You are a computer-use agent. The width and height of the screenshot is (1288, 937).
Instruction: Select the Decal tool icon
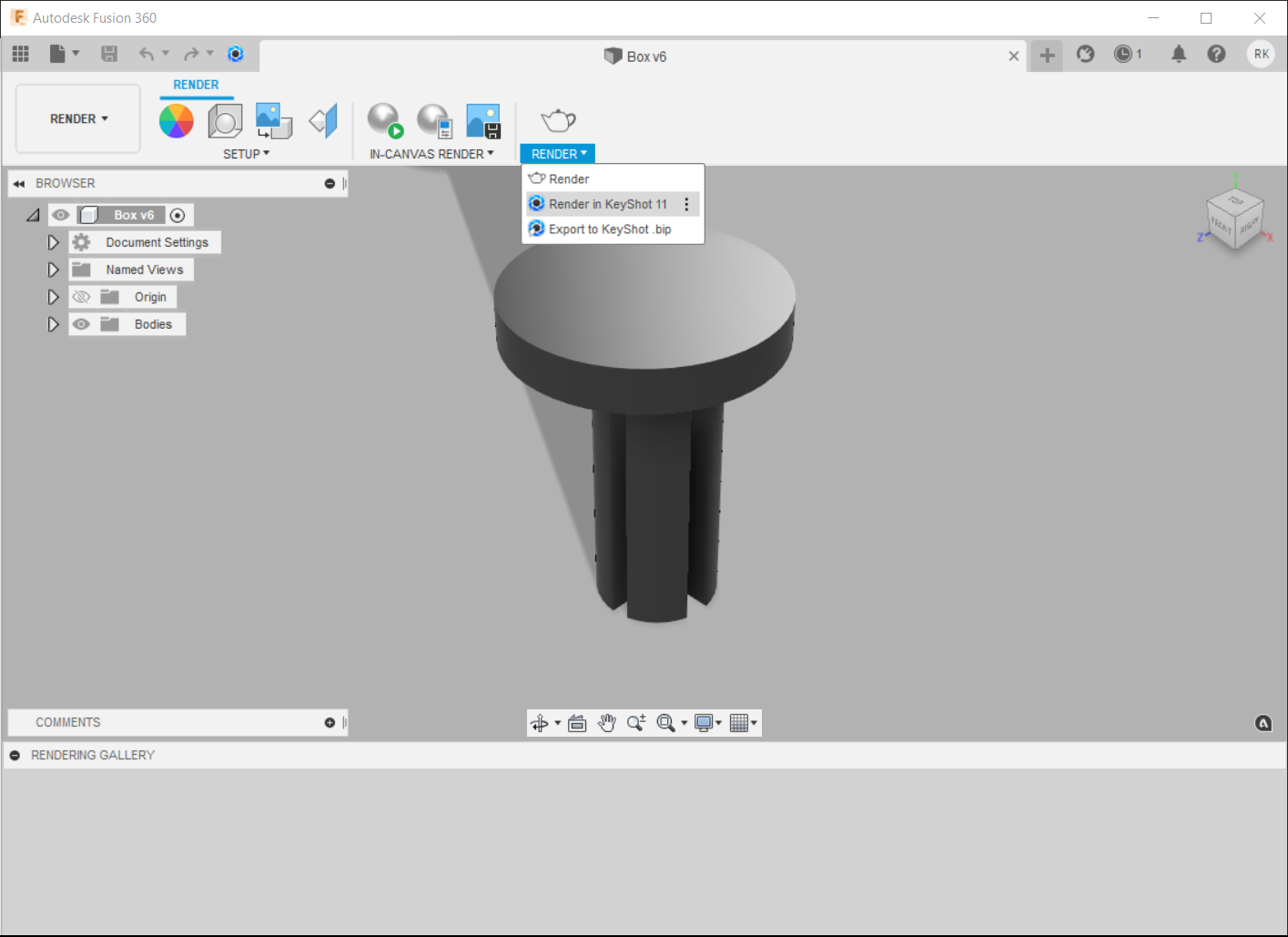(273, 120)
